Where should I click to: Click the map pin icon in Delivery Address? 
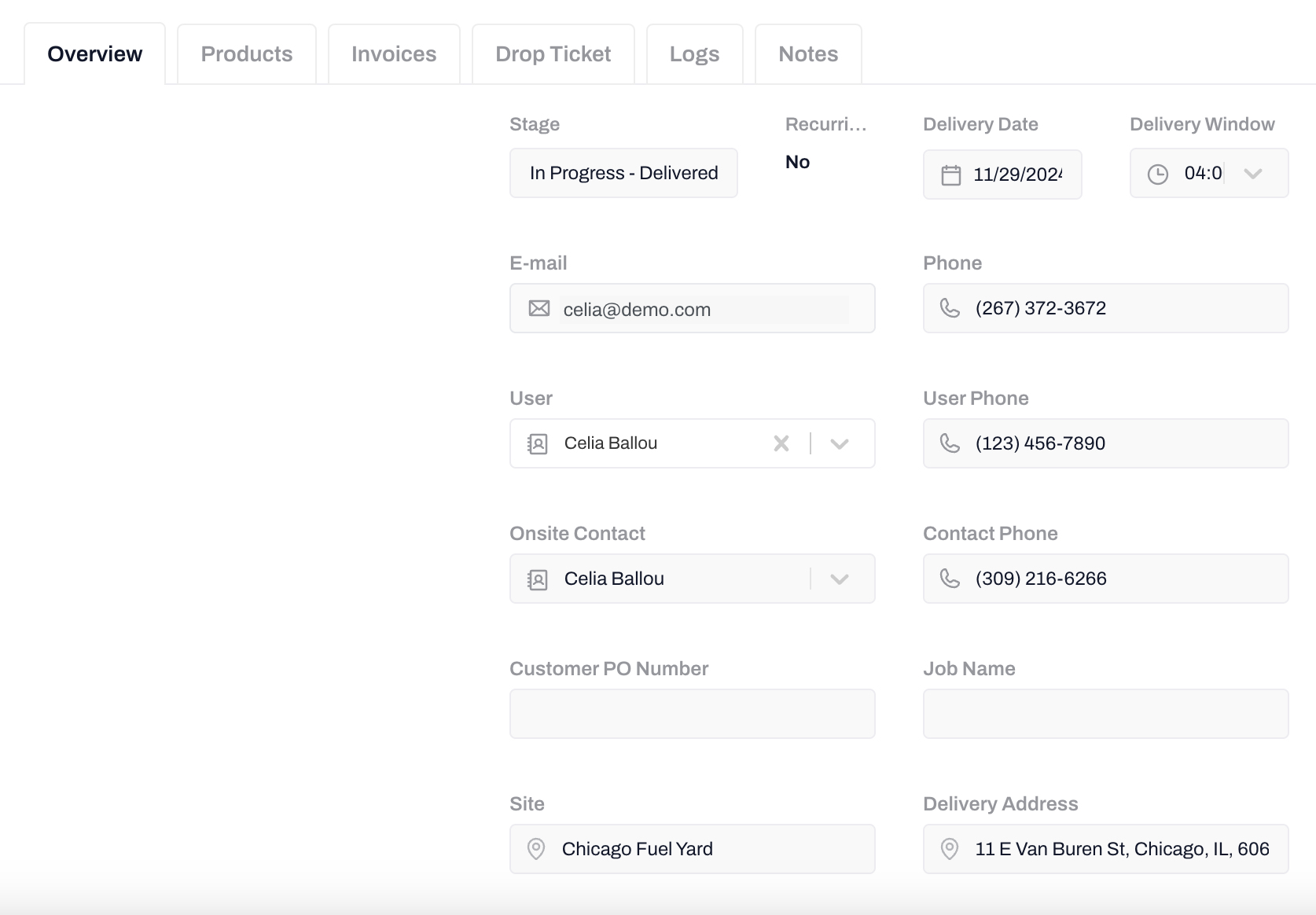950,849
